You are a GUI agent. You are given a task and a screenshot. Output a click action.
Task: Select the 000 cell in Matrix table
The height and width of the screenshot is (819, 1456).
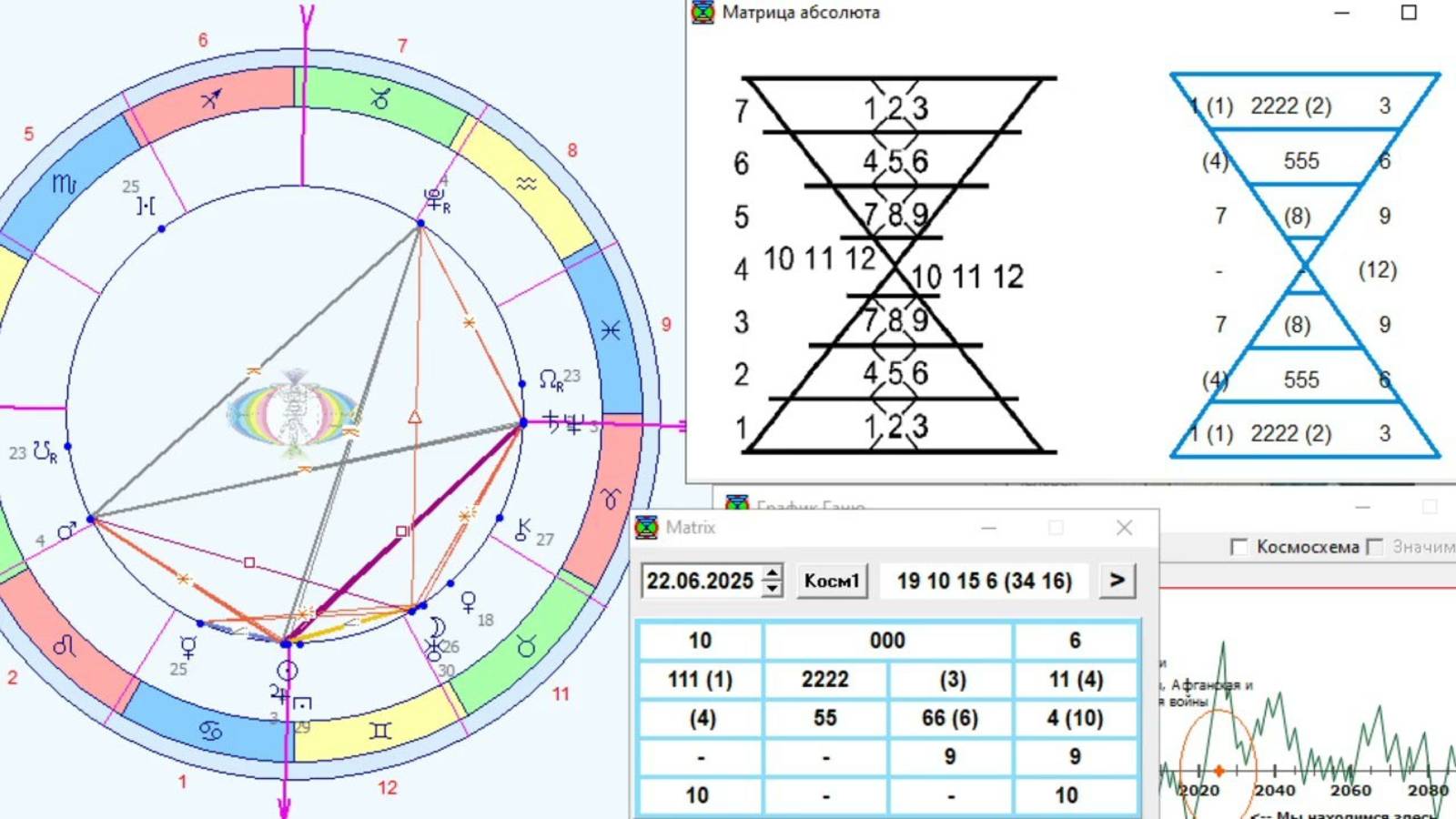887,641
